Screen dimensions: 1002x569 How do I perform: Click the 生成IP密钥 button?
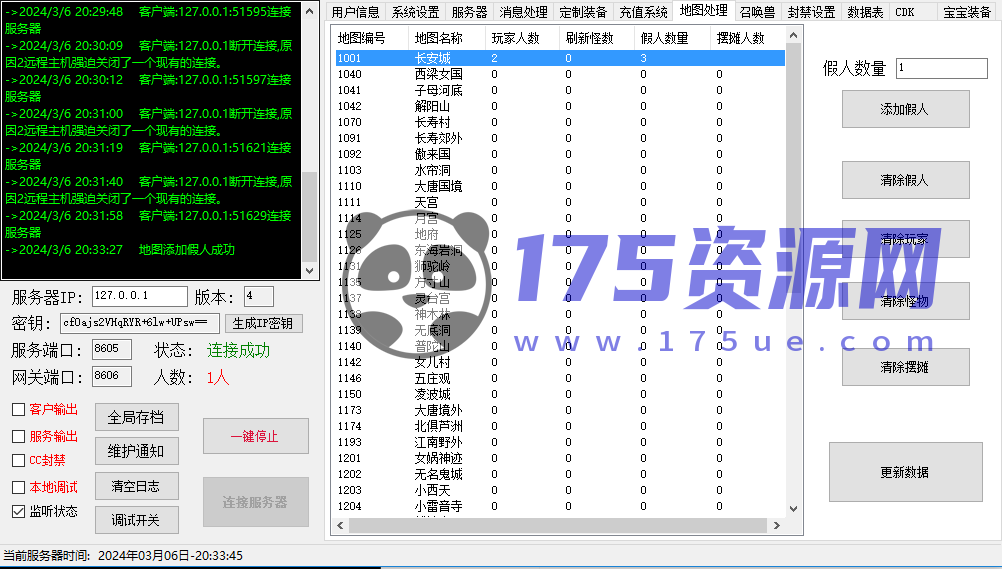(x=263, y=323)
